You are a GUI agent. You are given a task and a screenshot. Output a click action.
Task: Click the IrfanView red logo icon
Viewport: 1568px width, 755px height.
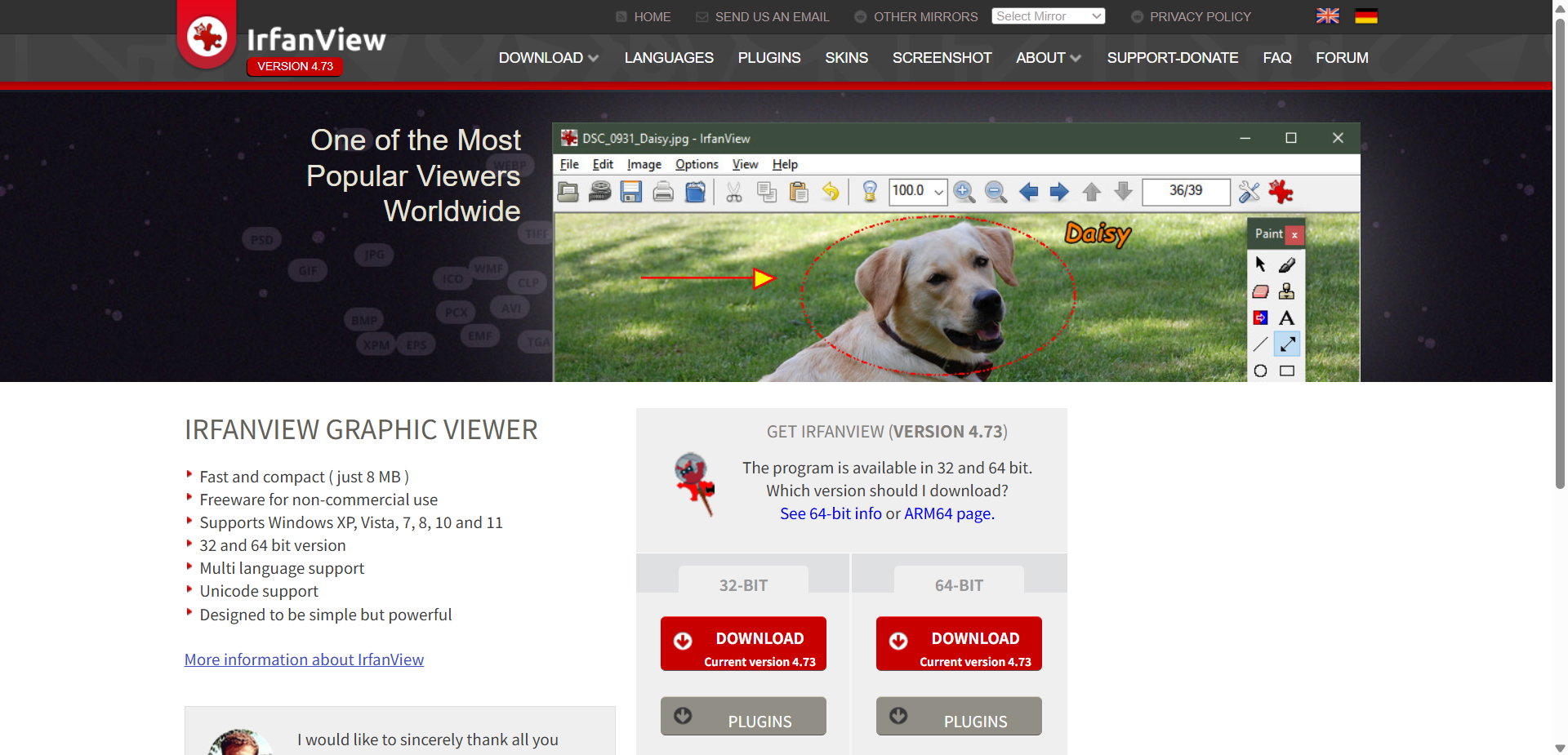coord(207,35)
